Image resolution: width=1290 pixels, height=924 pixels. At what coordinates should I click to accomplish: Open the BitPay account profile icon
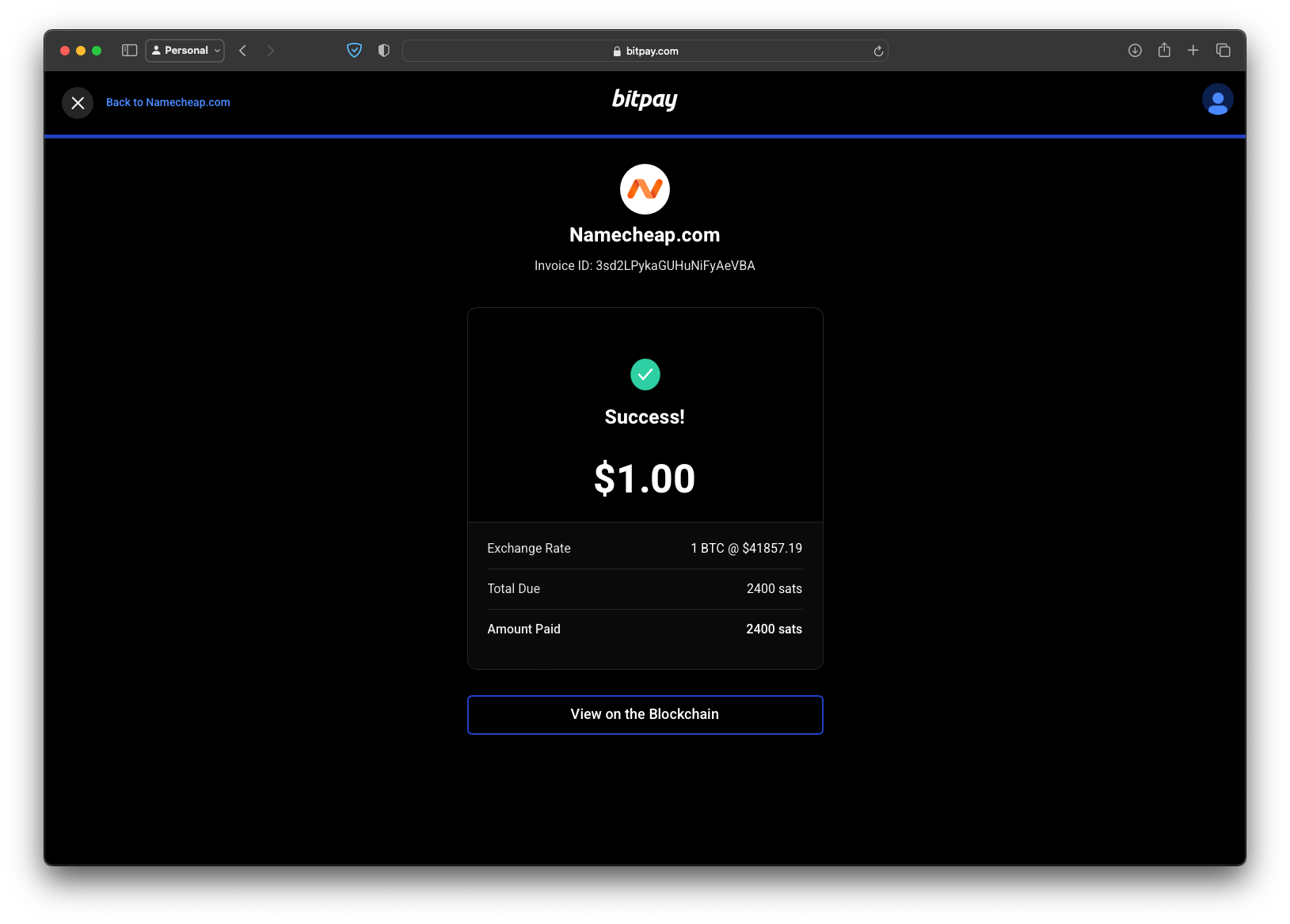point(1217,100)
